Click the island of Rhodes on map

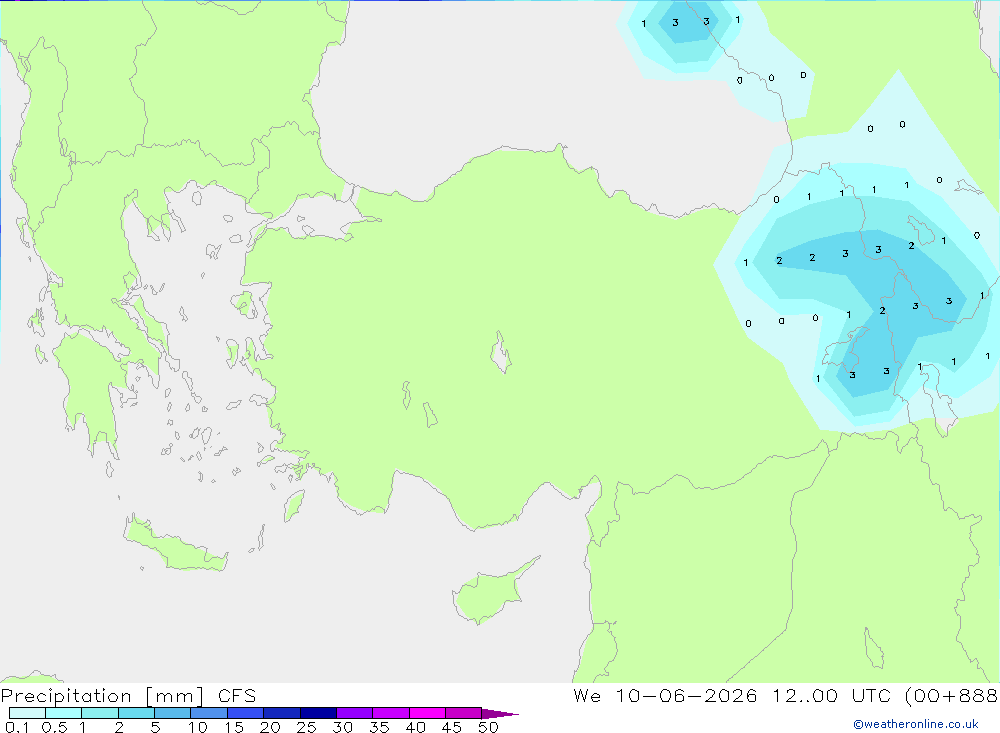pos(293,505)
